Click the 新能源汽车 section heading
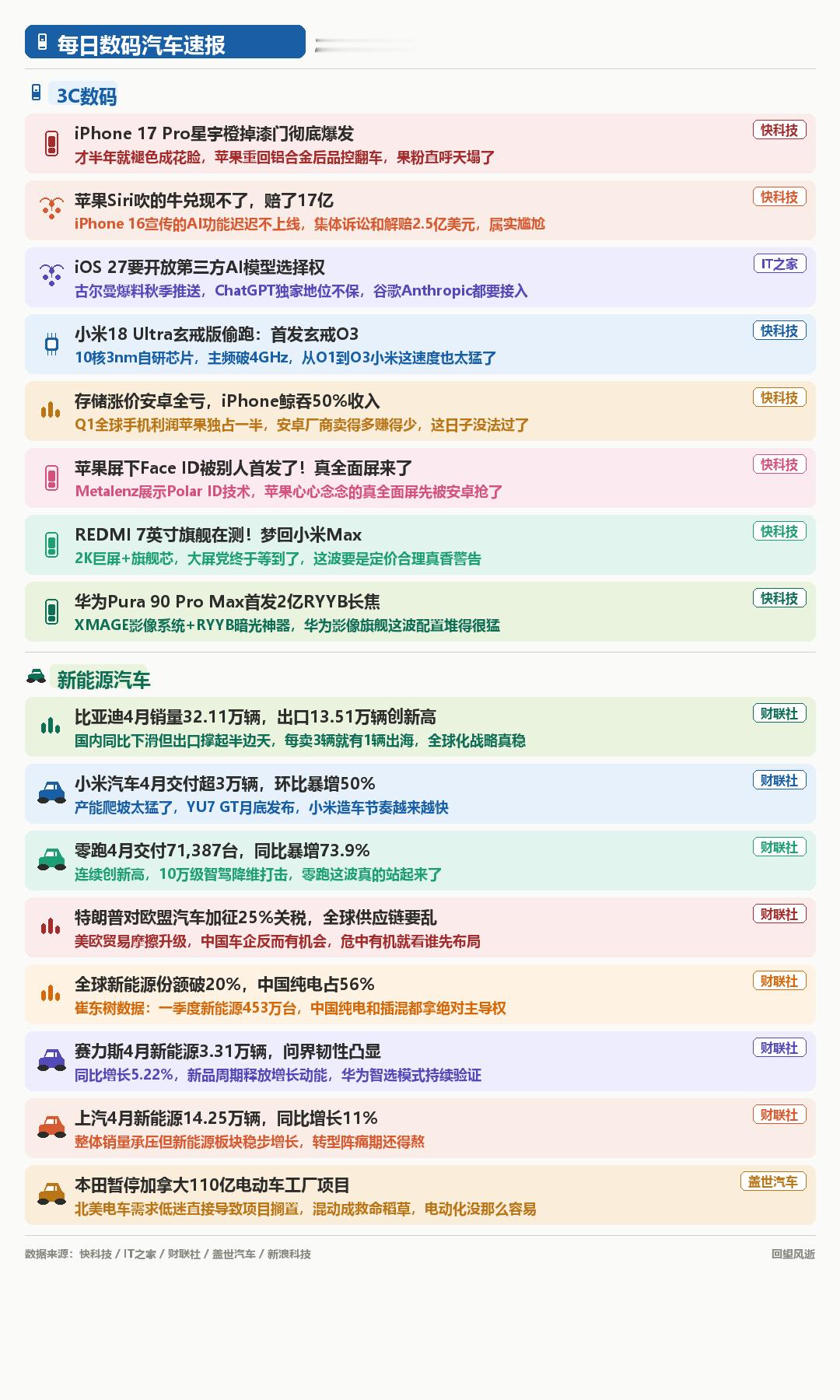840x1400 pixels. point(103,679)
